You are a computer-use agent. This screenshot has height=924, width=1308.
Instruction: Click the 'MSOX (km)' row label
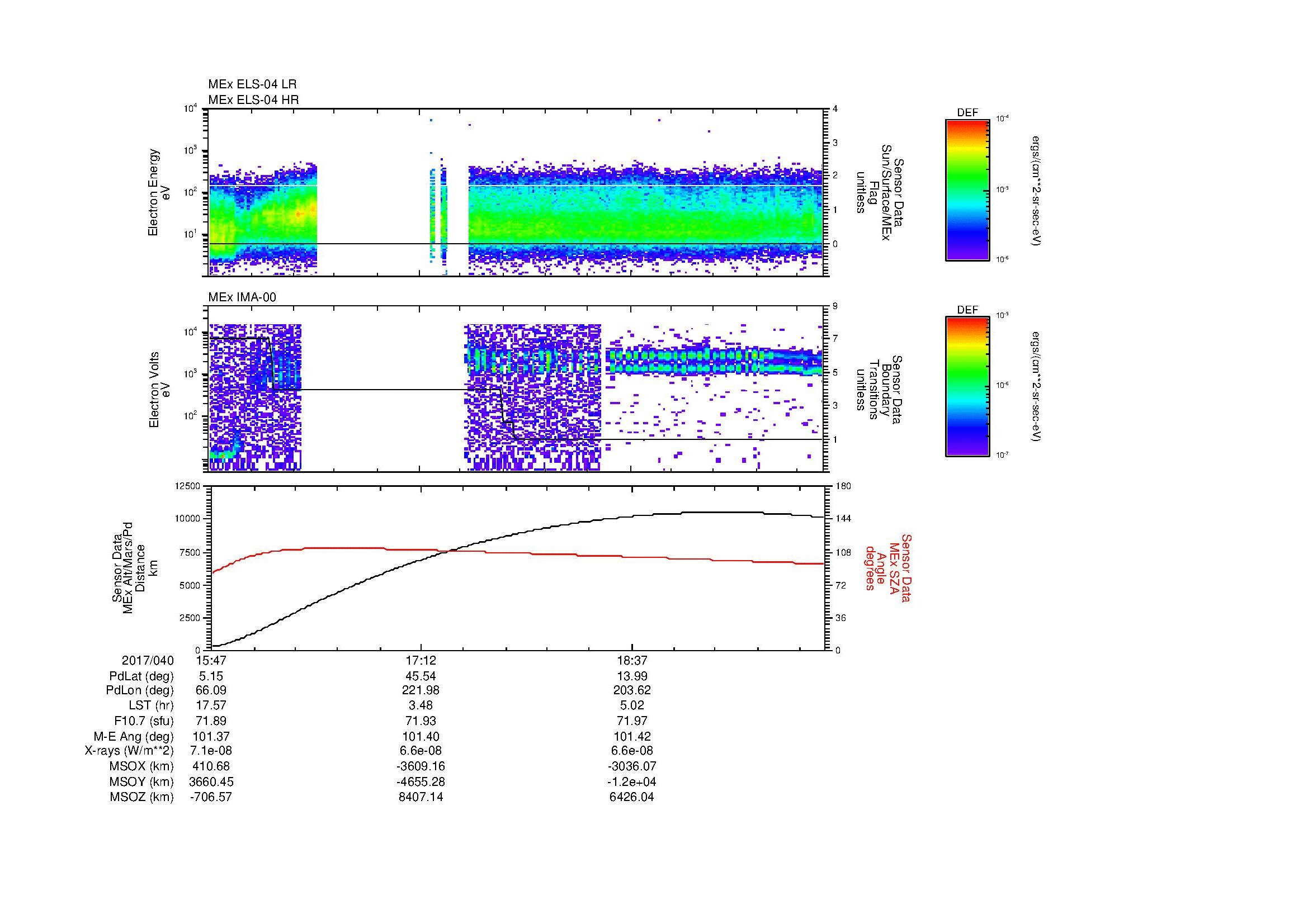[x=142, y=766]
